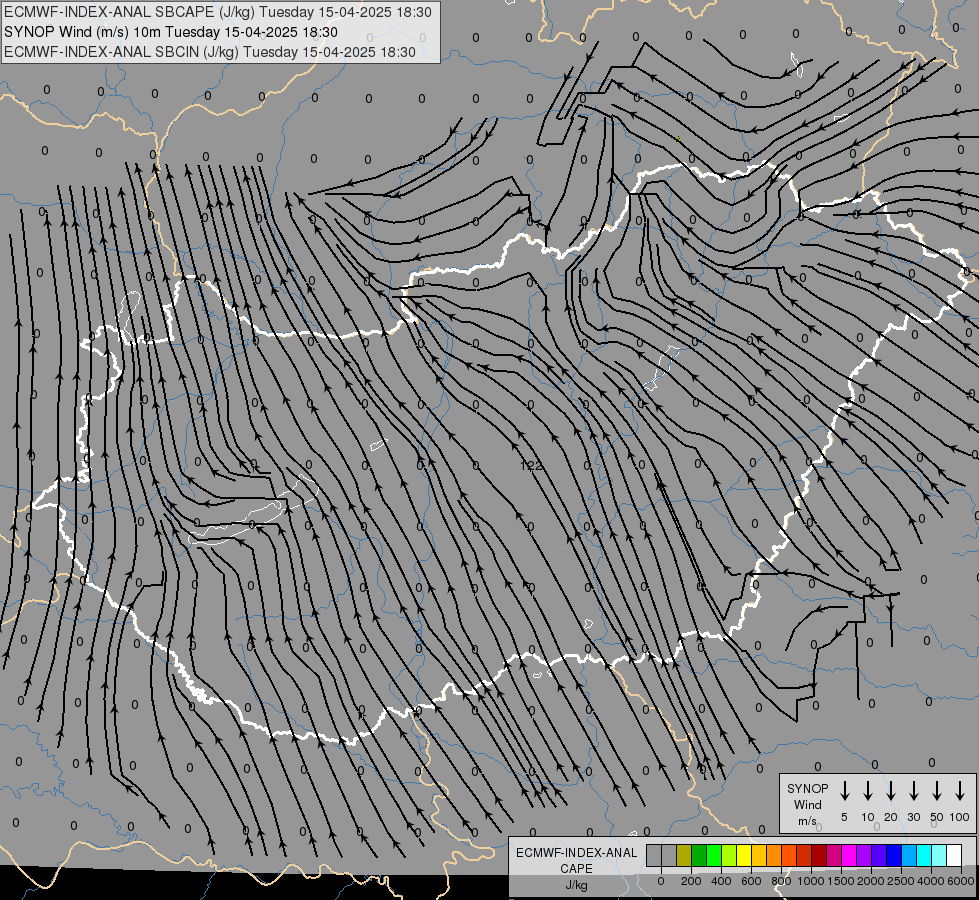Click the wind legend arrow above 20

891,791
